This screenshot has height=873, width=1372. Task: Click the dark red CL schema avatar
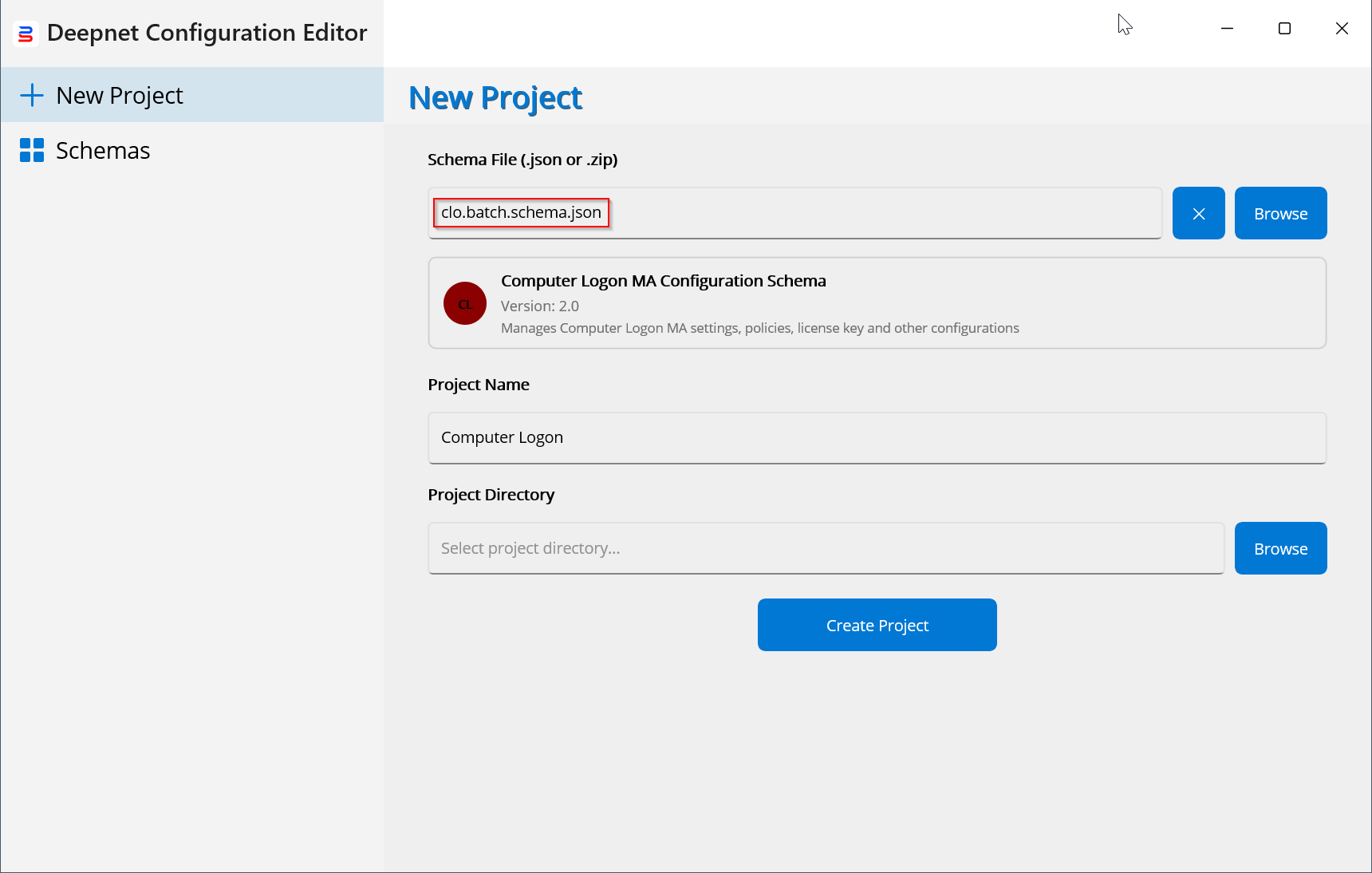[x=465, y=303]
